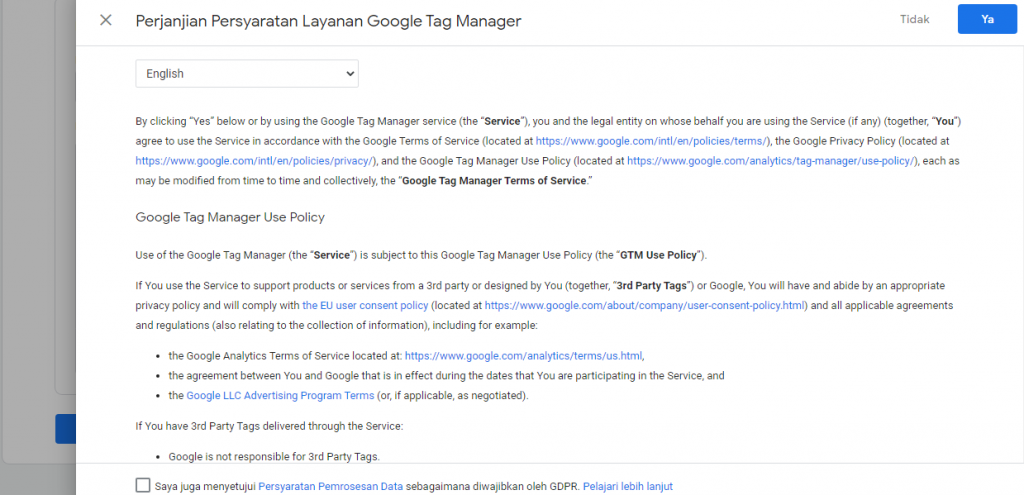Close the Terms of Service dialog
Screen dimensions: 1024x495
tap(106, 20)
